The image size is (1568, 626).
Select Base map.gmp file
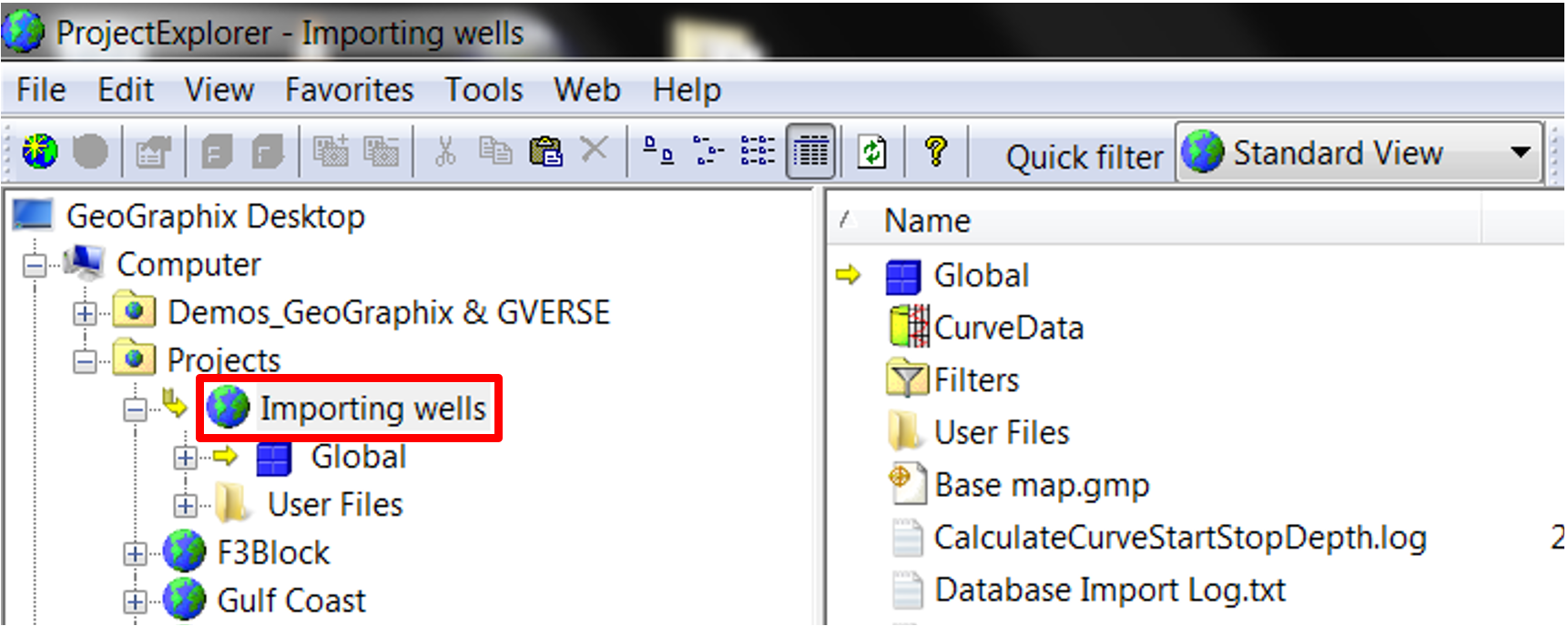[x=1042, y=486]
